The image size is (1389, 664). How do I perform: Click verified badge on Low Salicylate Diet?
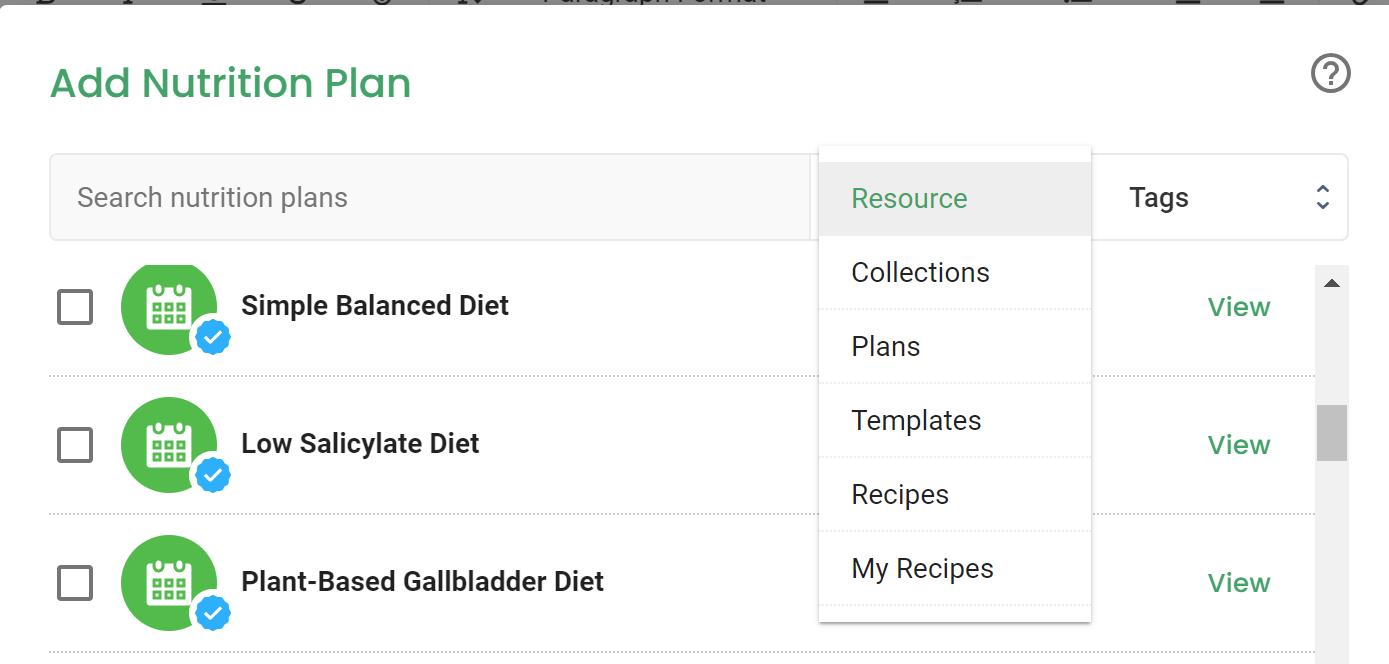(x=213, y=476)
